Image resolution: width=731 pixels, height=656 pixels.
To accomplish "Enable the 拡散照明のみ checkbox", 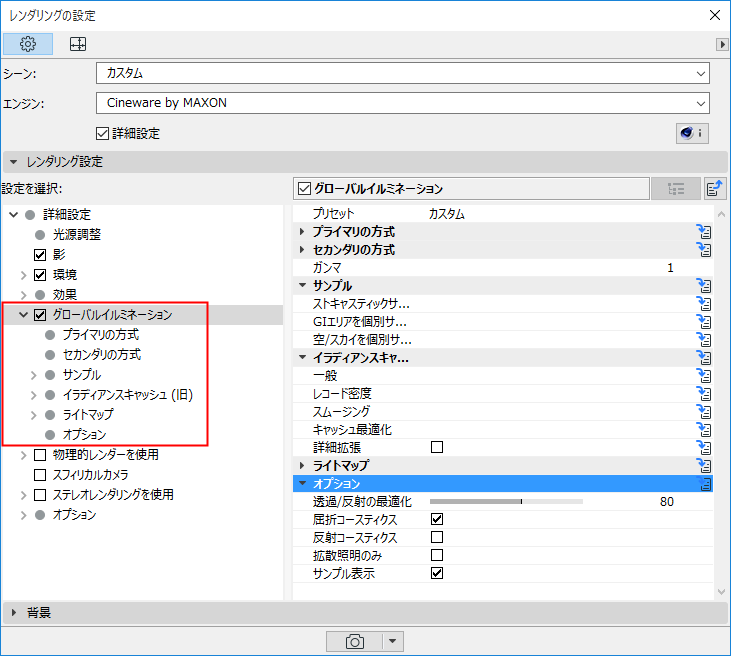I will [437, 555].
